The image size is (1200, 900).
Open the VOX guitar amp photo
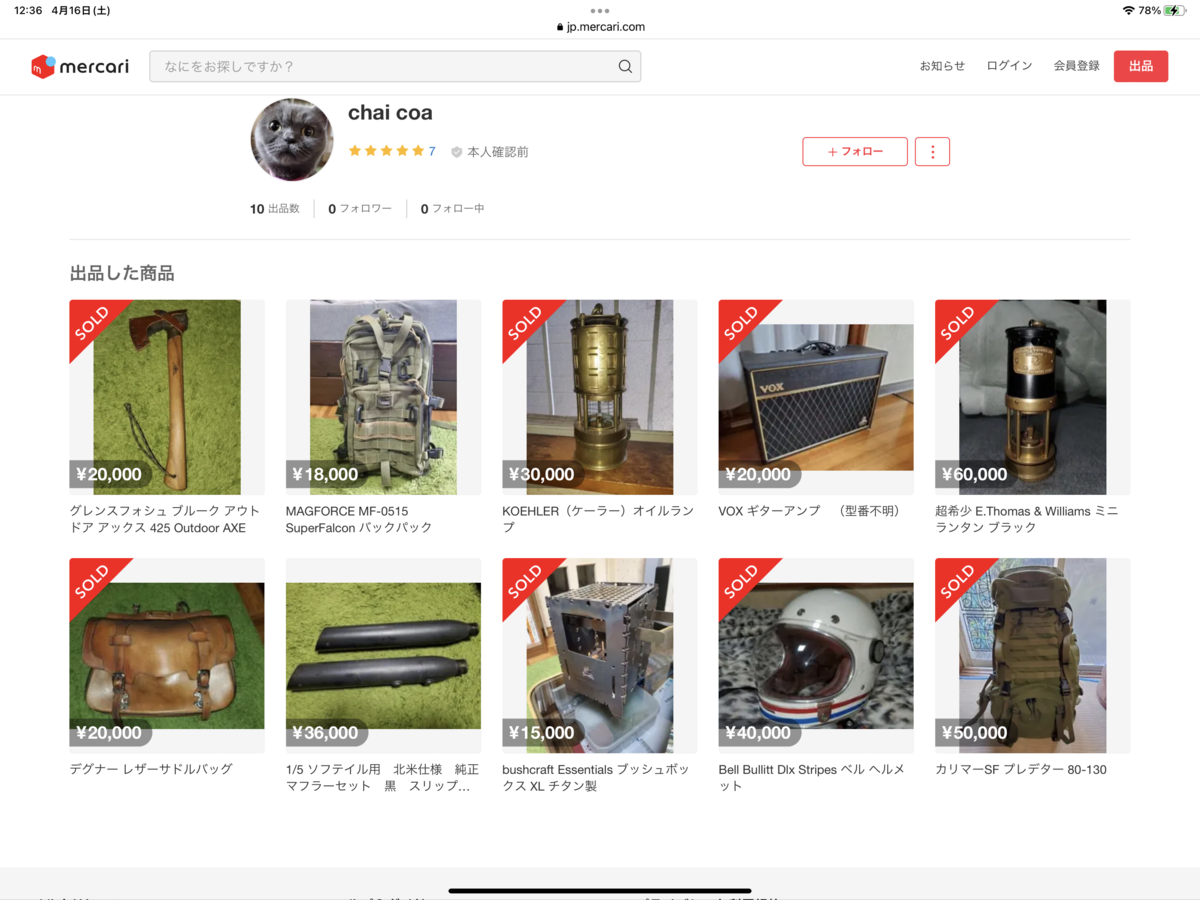816,397
